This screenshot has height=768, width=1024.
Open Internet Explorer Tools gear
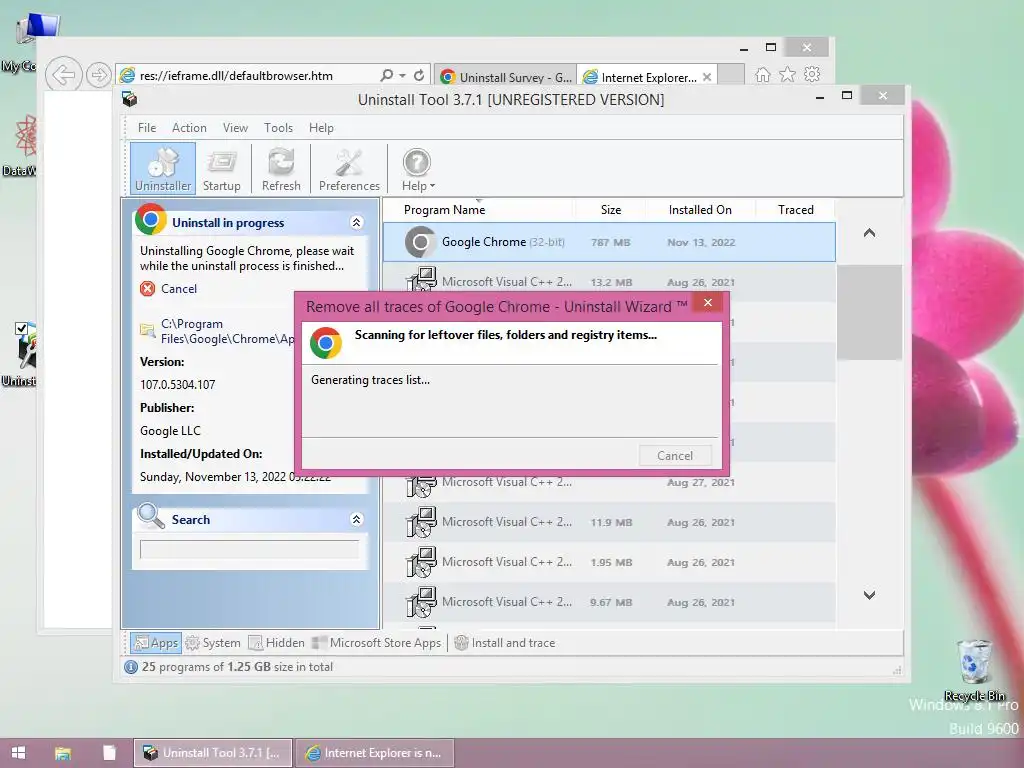tap(812, 74)
